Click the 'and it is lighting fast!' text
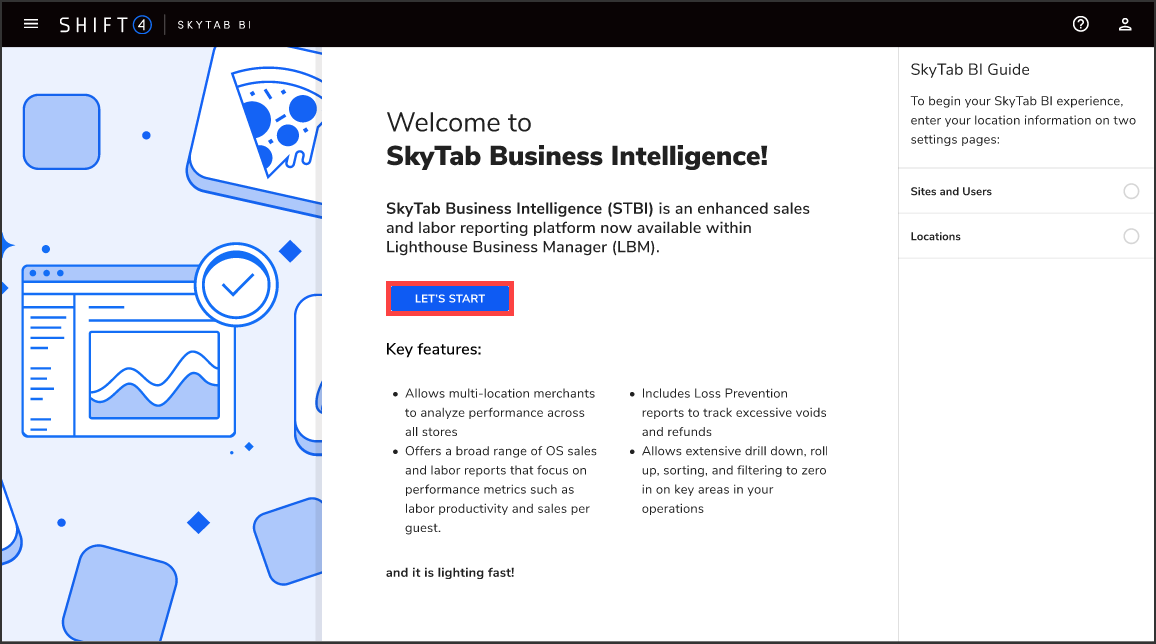 click(450, 572)
